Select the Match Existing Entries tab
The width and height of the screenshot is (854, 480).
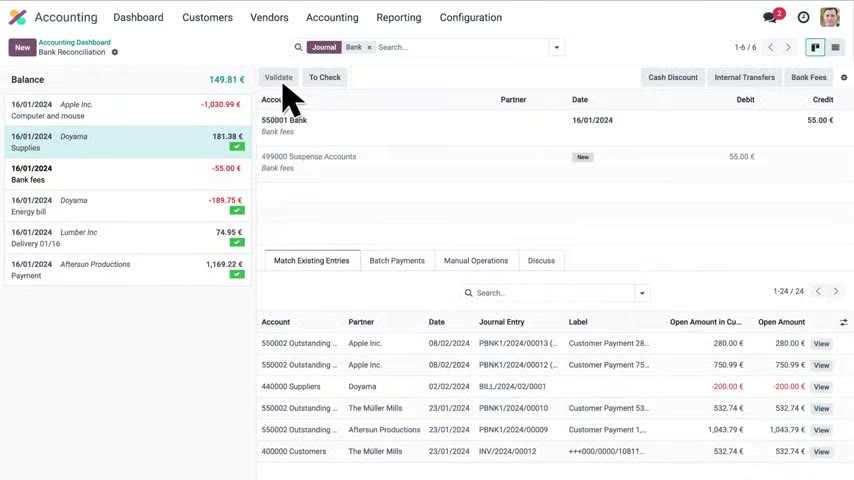312,261
